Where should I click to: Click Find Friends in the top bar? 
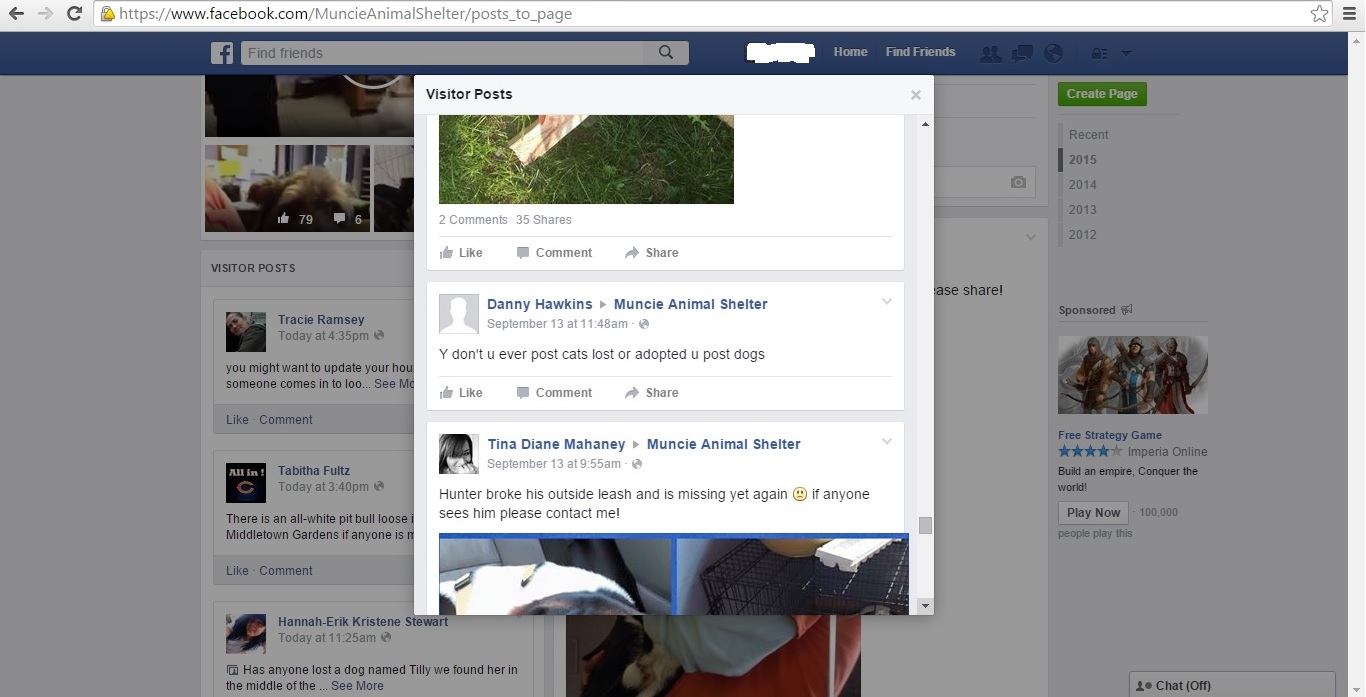click(x=920, y=52)
